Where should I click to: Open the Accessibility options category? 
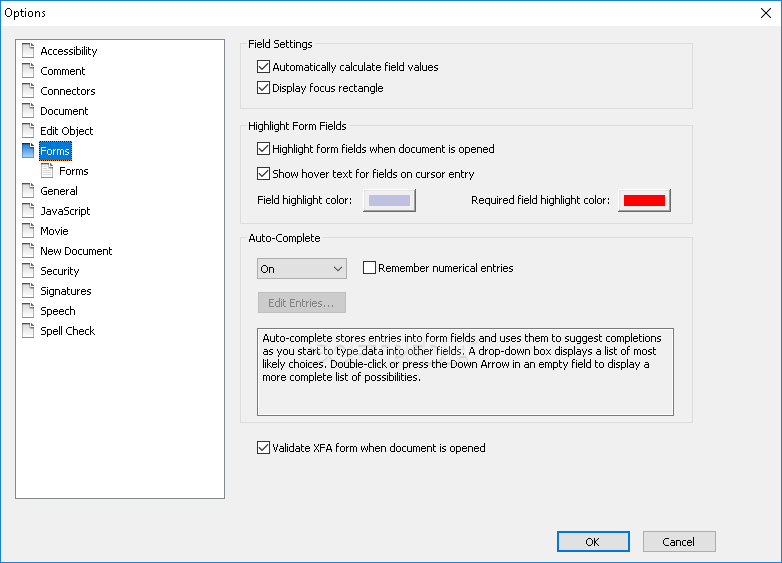click(69, 51)
